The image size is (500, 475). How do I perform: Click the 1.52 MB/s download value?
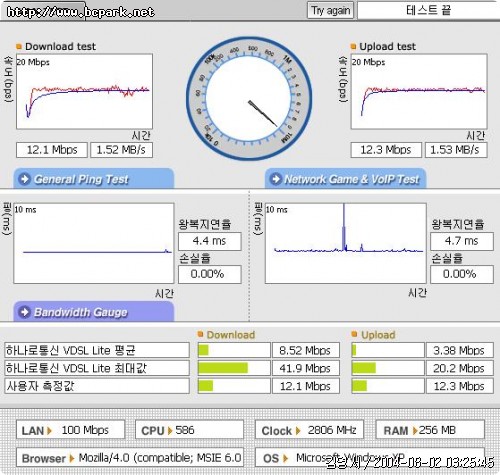point(121,150)
